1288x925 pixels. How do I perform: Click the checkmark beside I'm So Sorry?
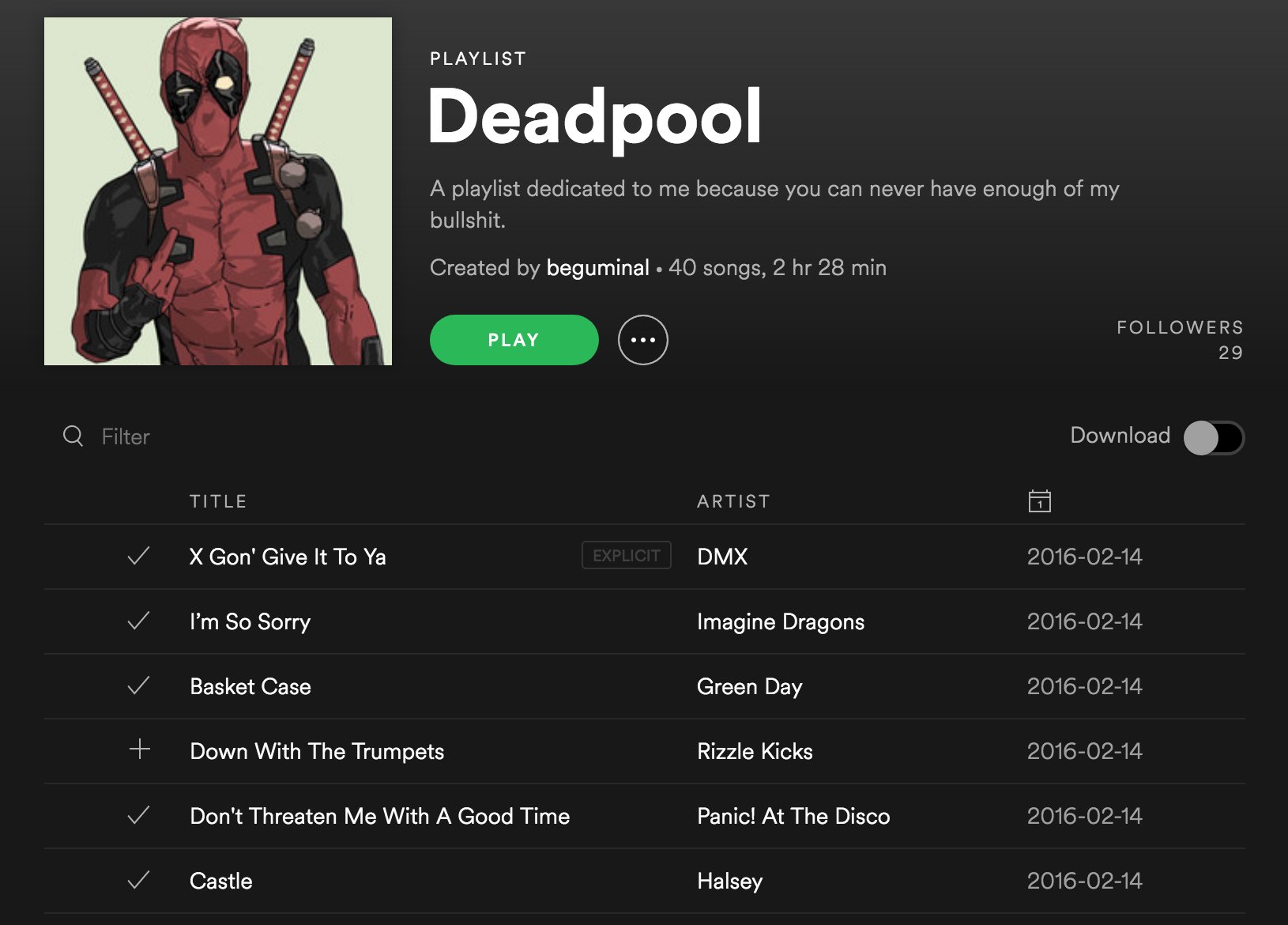(x=138, y=621)
